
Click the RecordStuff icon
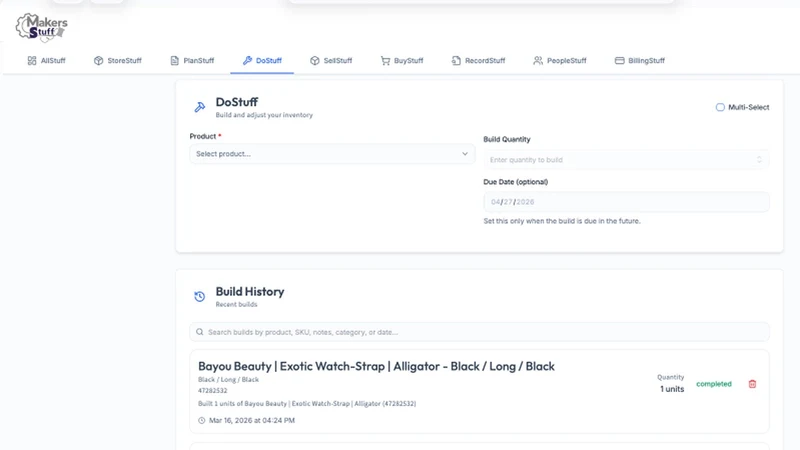point(456,61)
